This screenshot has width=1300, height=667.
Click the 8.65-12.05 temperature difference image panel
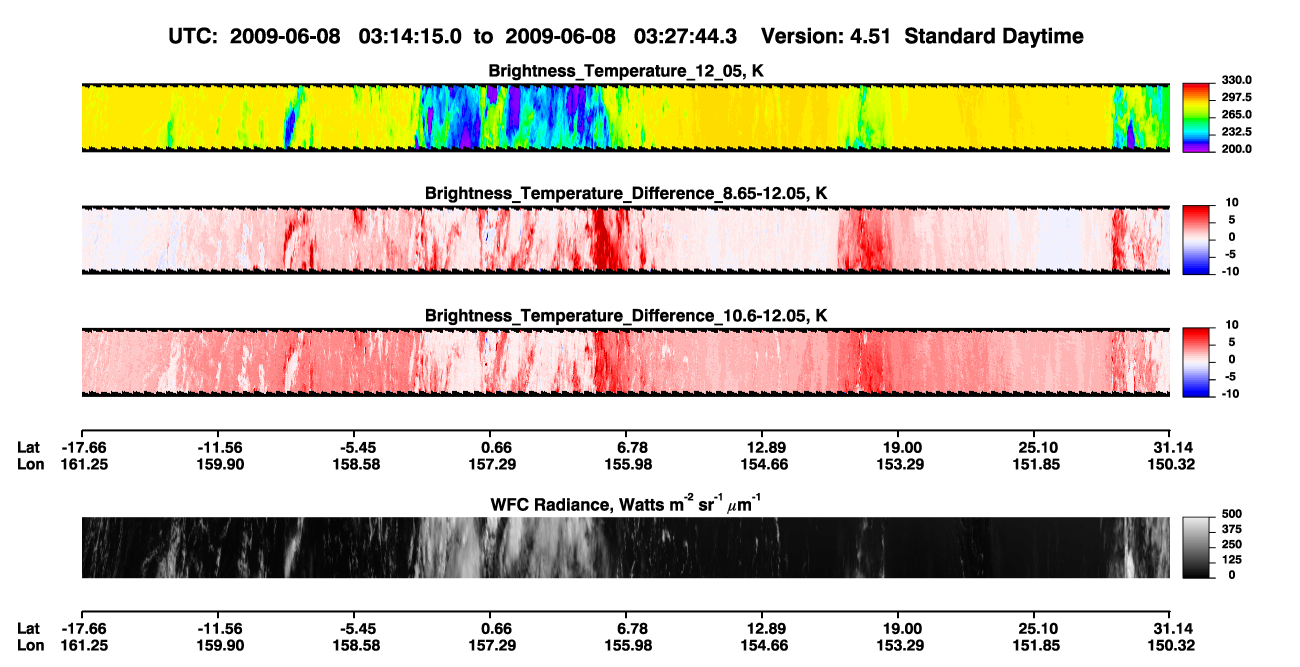point(625,240)
